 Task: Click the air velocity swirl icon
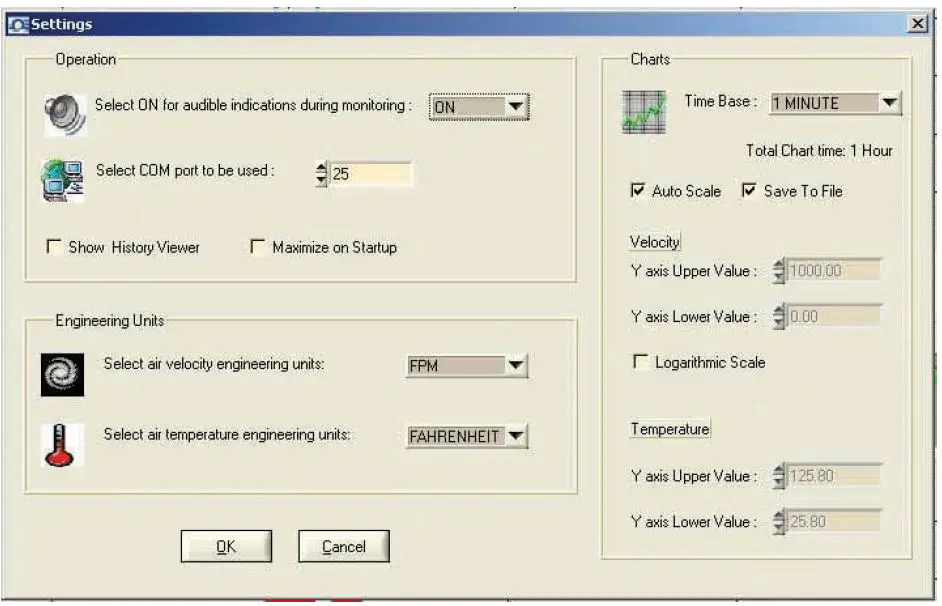point(62,375)
